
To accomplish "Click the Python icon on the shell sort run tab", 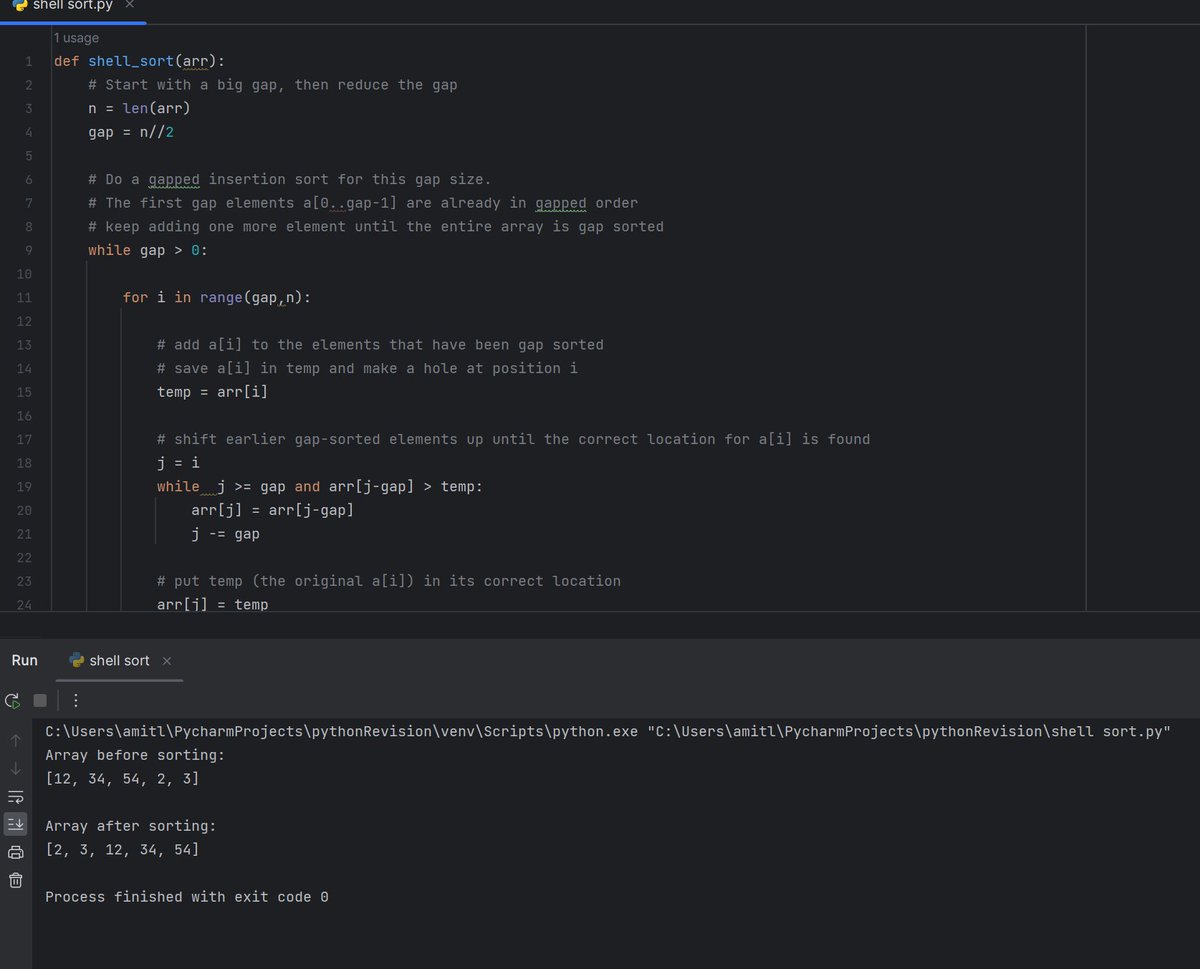I will (x=77, y=660).
